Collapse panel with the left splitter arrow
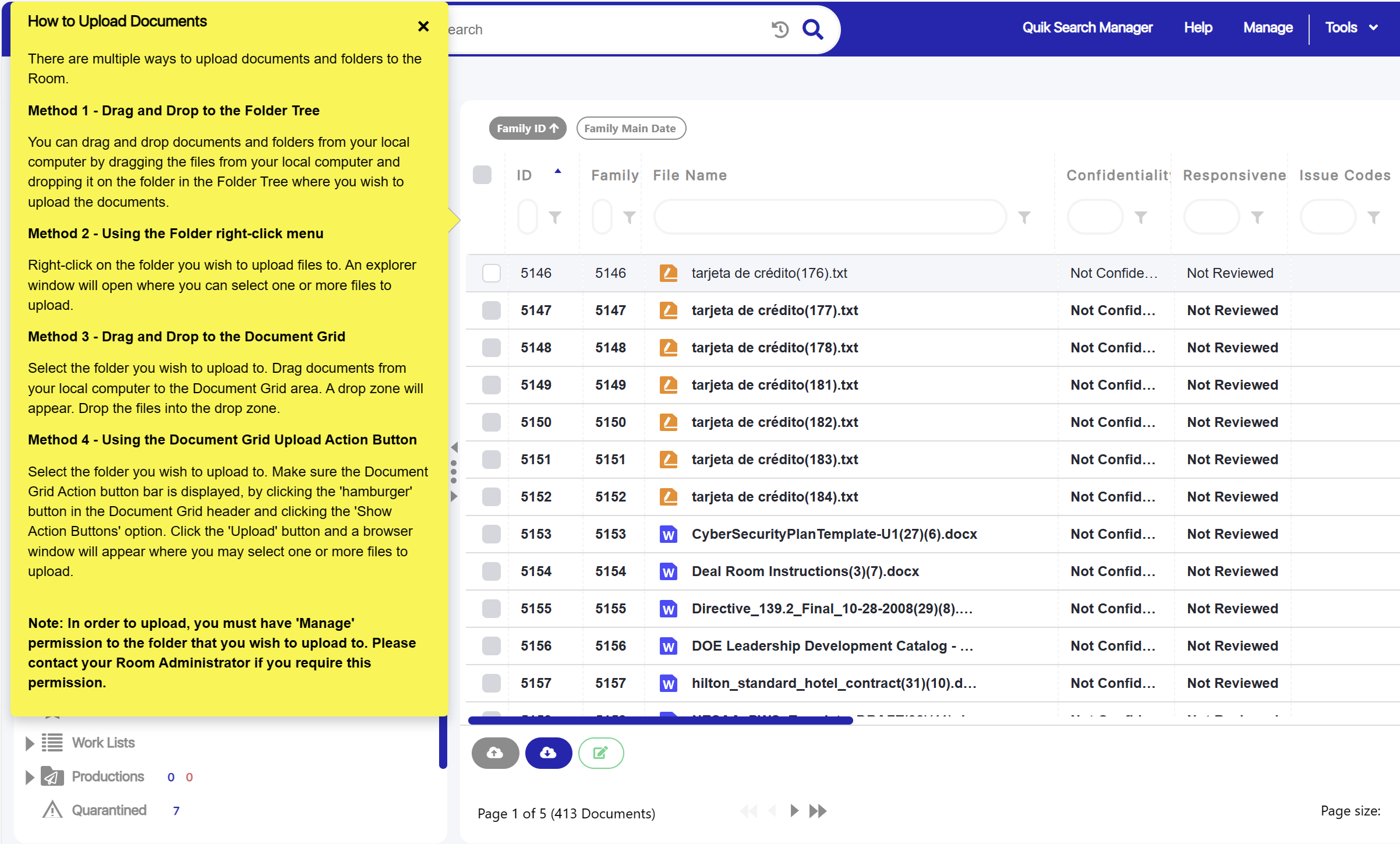This screenshot has width=1400, height=844. click(454, 447)
